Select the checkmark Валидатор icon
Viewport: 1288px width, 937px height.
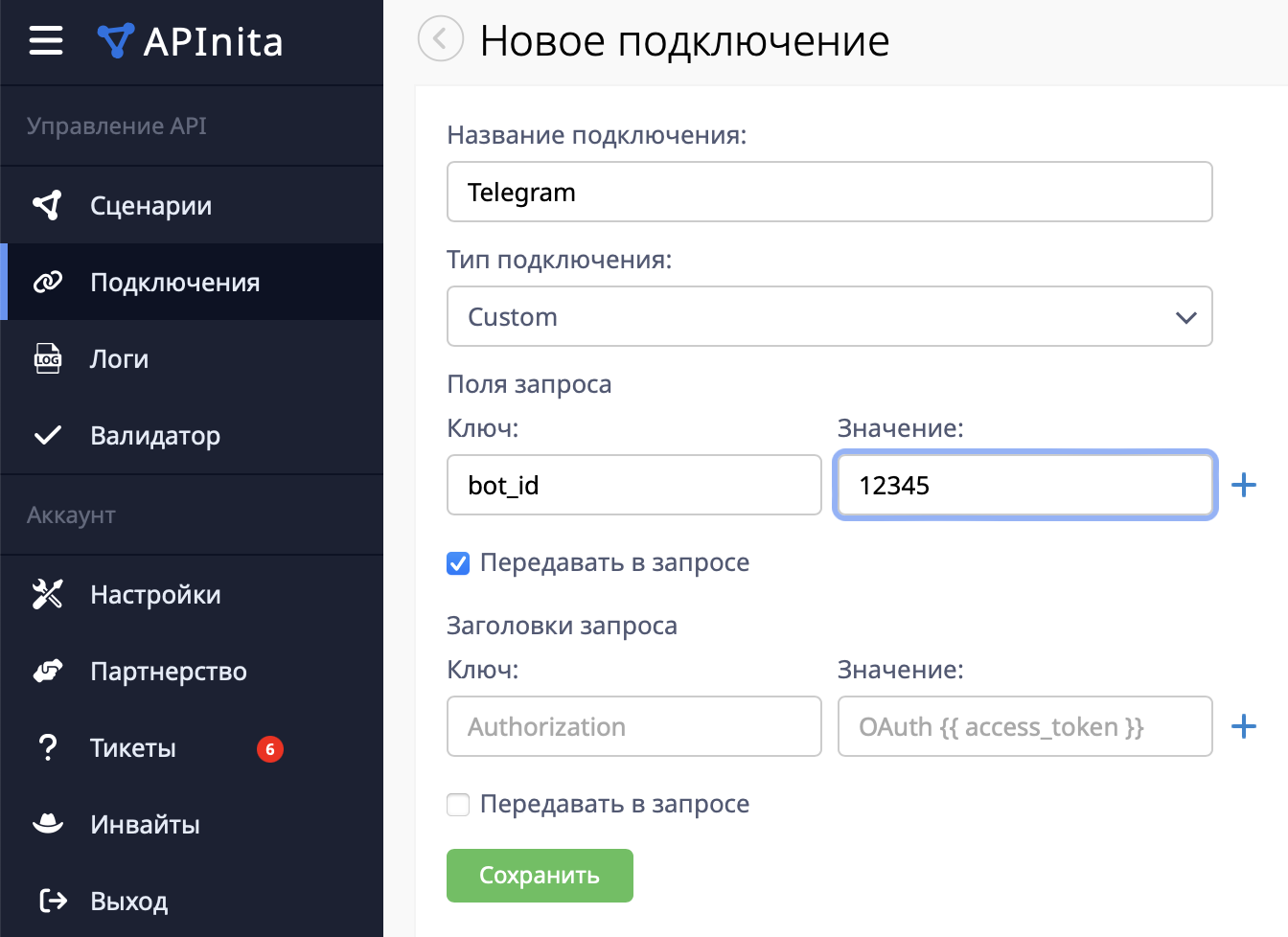pyautogui.click(x=46, y=434)
